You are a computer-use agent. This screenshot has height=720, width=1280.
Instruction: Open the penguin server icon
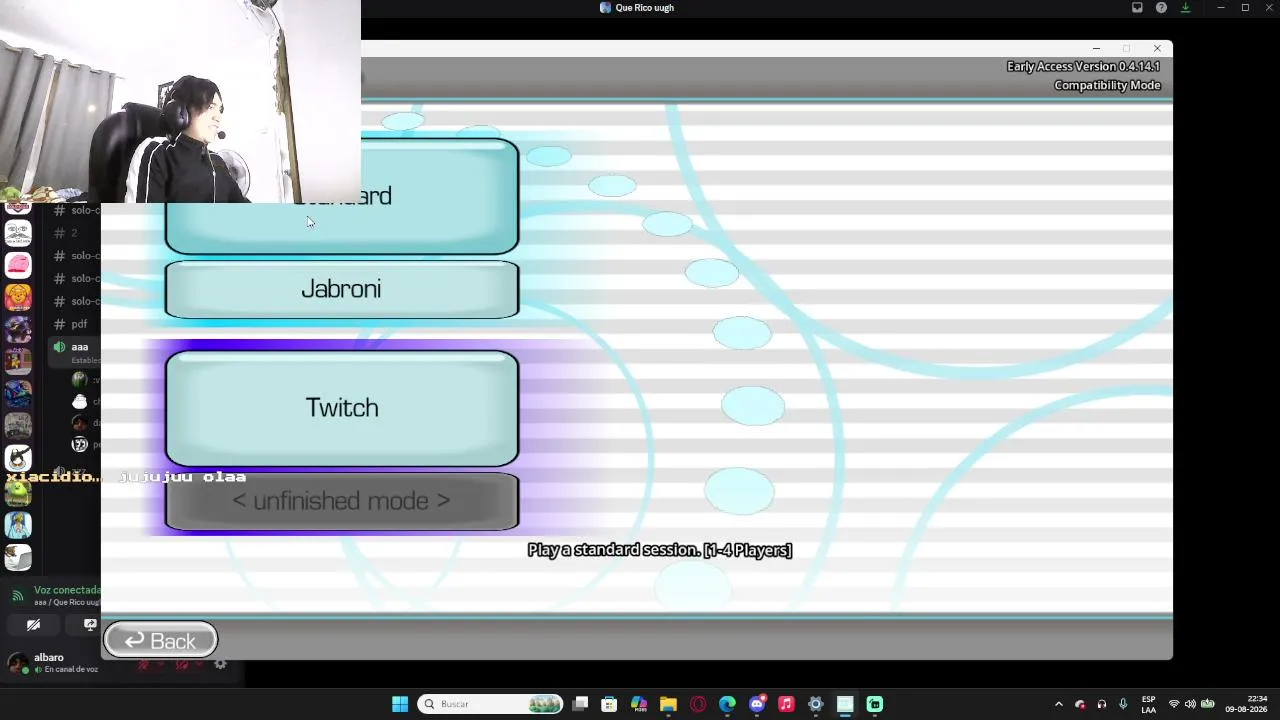click(18, 459)
